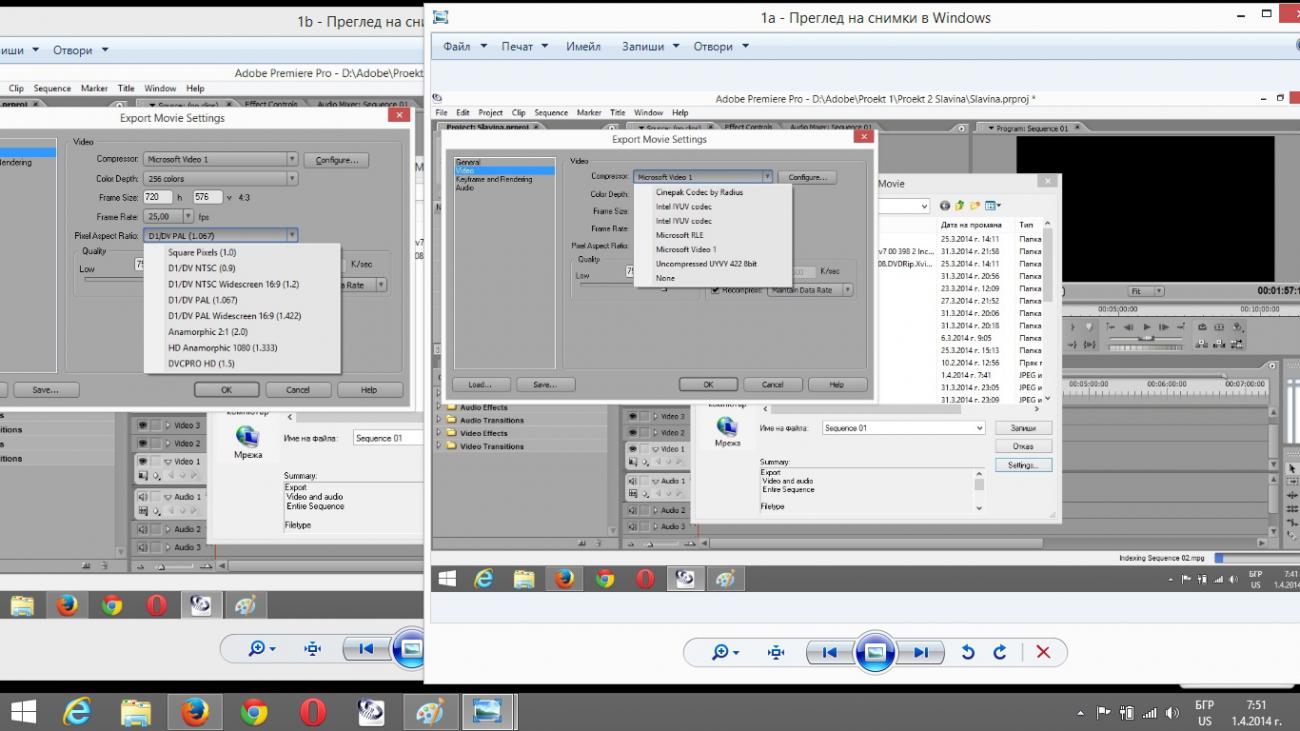The width and height of the screenshot is (1300, 731).
Task: Toggle Recompress checkbox in 1a Export Settings
Action: click(x=715, y=290)
